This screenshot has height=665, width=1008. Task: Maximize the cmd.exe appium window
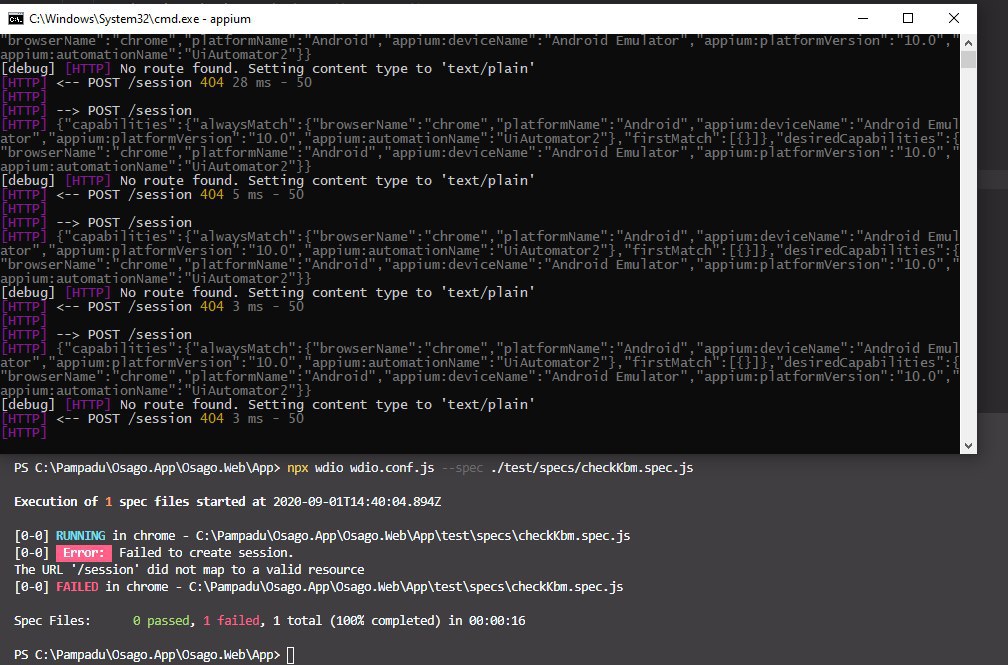tap(908, 19)
